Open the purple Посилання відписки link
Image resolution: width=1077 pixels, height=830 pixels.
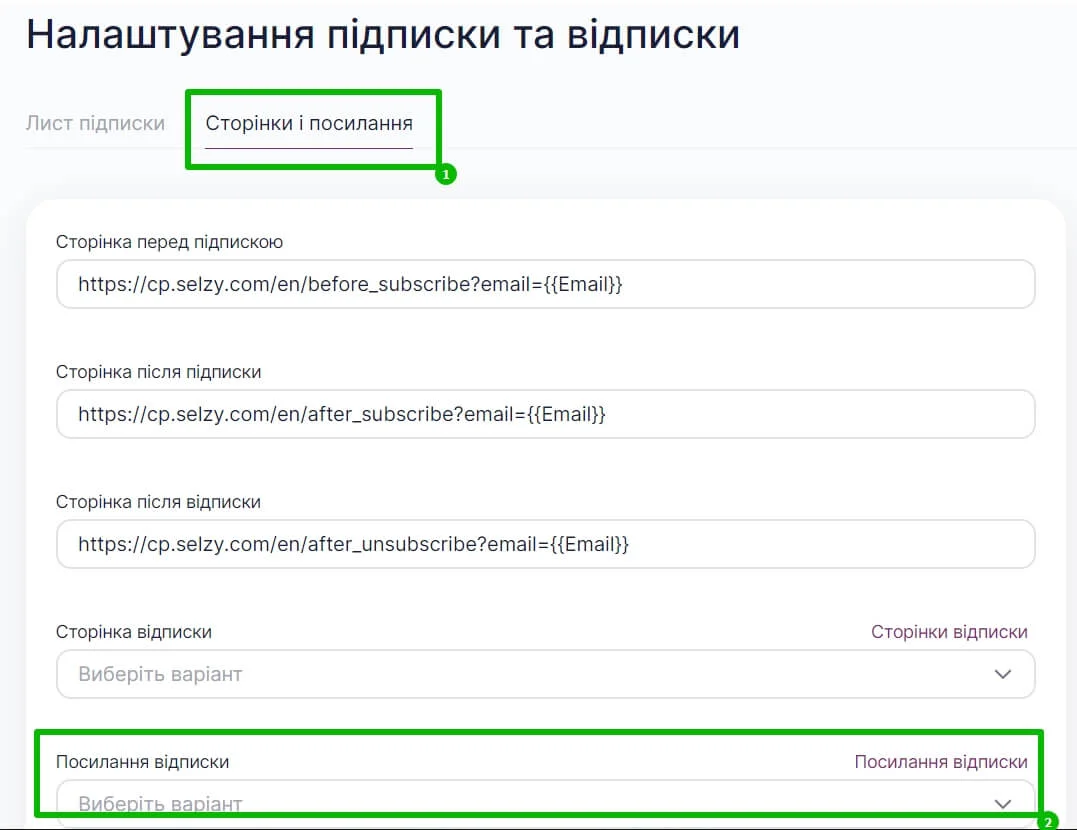pyautogui.click(x=941, y=761)
